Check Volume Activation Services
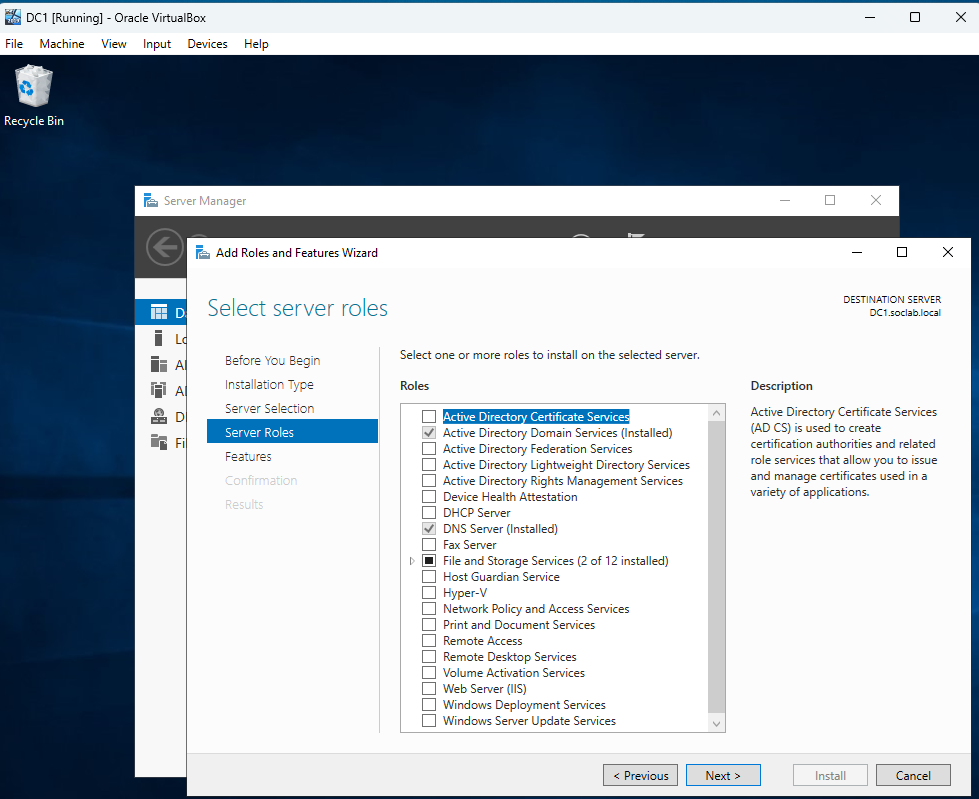 [429, 673]
